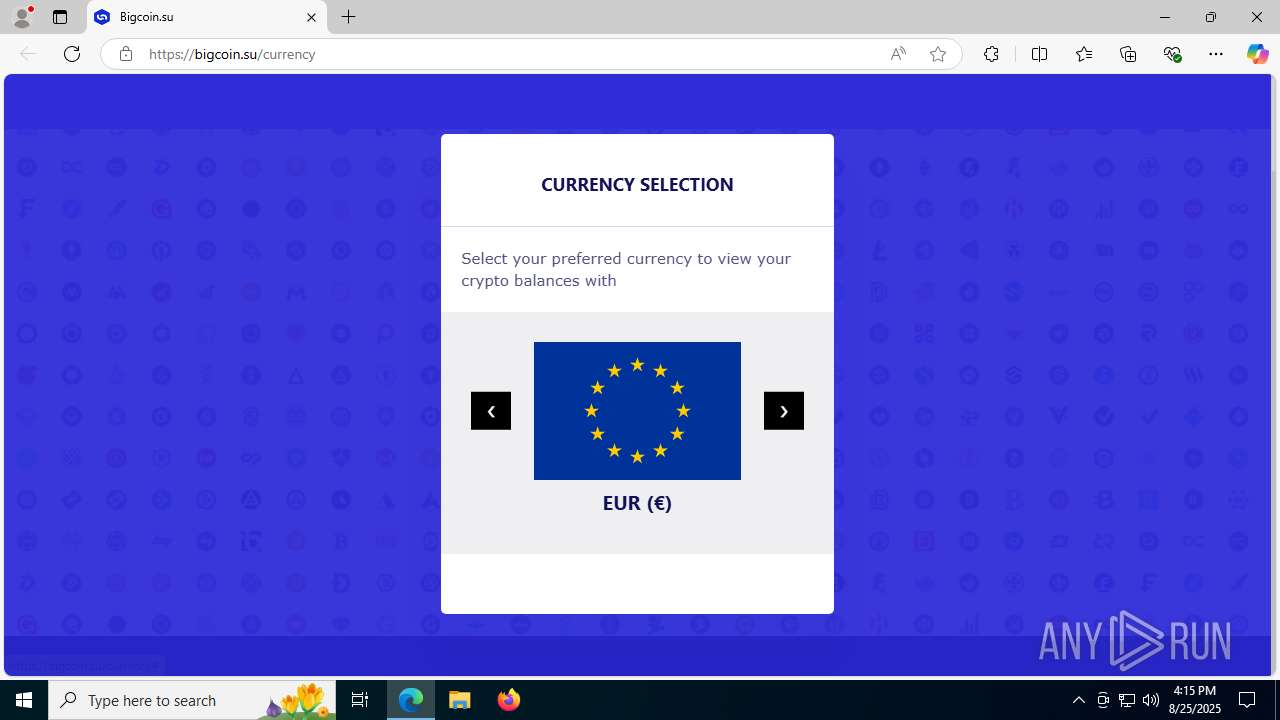Open the volume control
Viewport: 1280px width, 720px height.
click(x=1151, y=700)
